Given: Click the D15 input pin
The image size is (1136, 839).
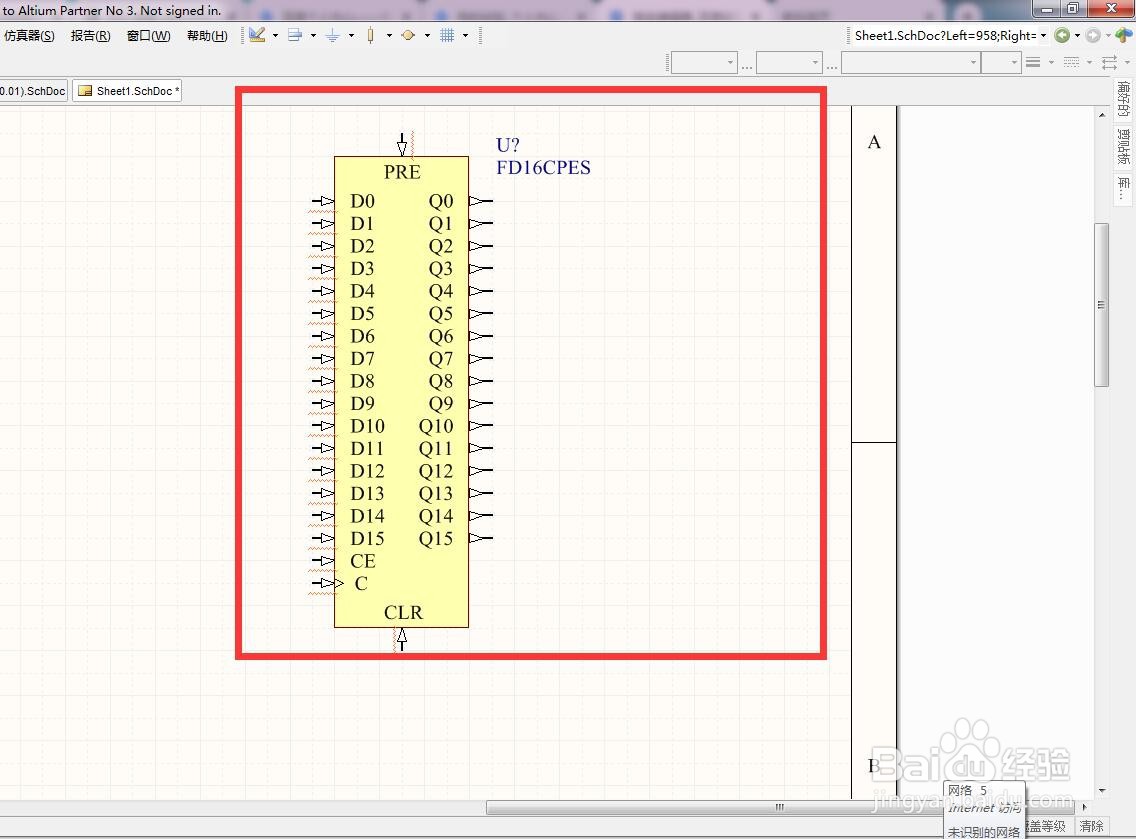Looking at the screenshot, I should (323, 538).
